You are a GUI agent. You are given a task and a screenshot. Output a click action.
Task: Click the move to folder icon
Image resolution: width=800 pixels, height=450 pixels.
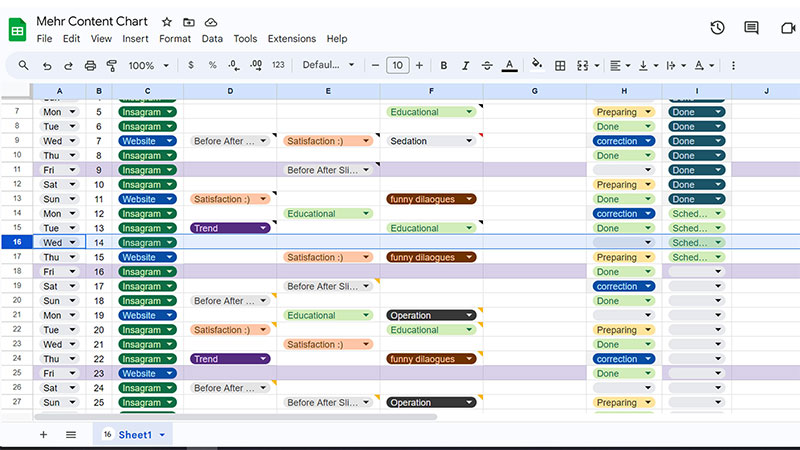coord(189,22)
